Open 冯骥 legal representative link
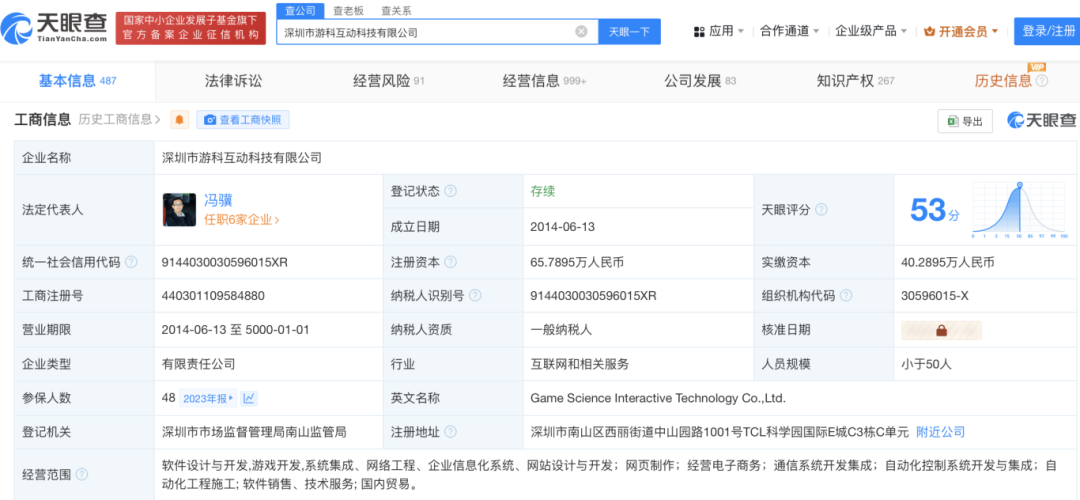 (x=218, y=200)
